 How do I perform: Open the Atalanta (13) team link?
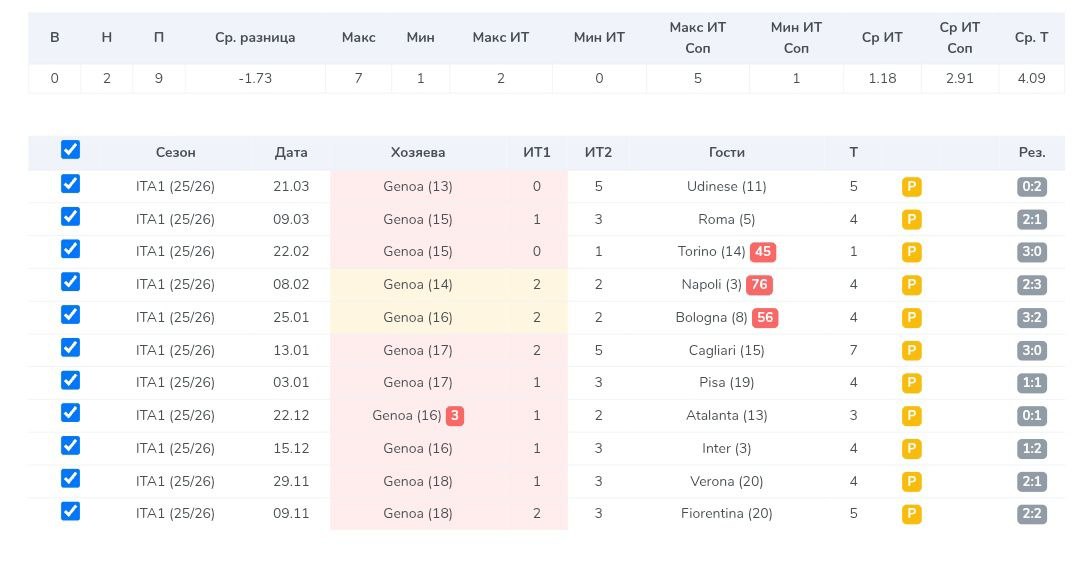(727, 416)
